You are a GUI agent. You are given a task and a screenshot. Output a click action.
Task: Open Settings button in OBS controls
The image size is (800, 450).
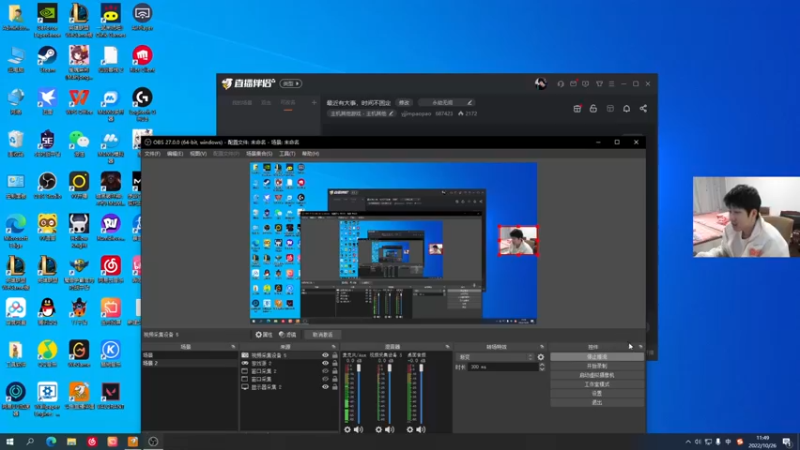[597, 393]
